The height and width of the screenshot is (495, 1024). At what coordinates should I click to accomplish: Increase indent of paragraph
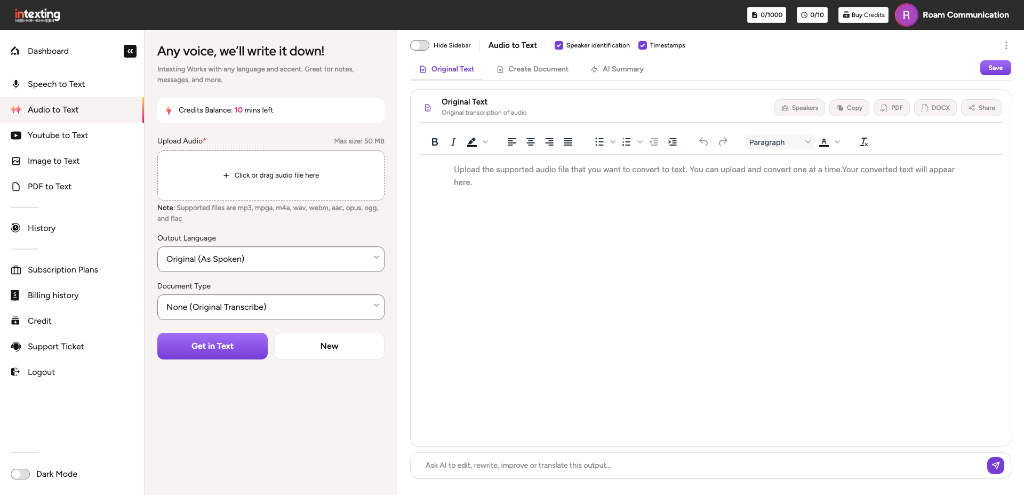[x=673, y=142]
